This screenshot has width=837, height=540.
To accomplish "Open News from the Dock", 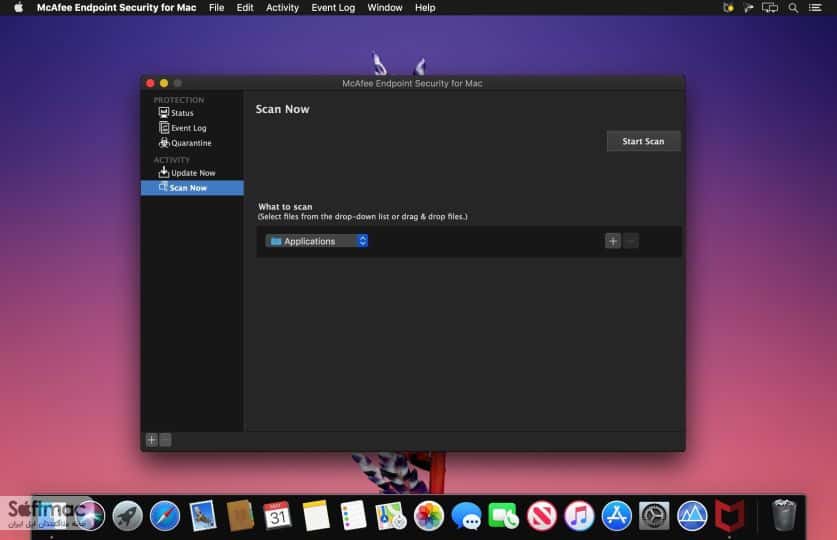I will coord(541,516).
